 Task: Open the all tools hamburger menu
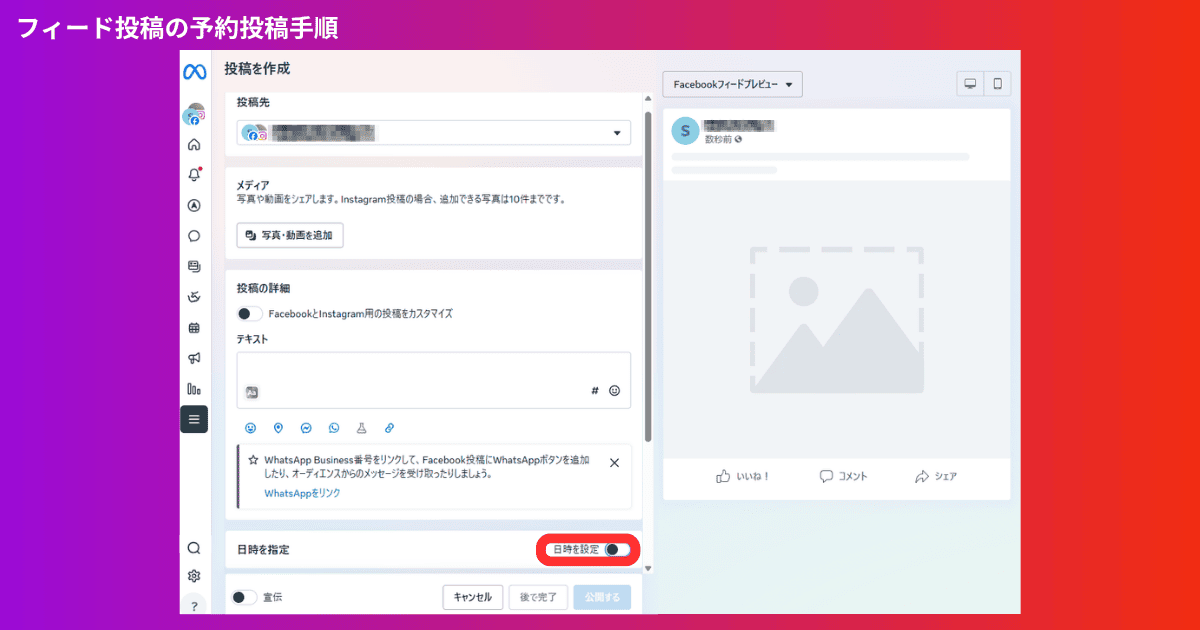pyautogui.click(x=194, y=419)
